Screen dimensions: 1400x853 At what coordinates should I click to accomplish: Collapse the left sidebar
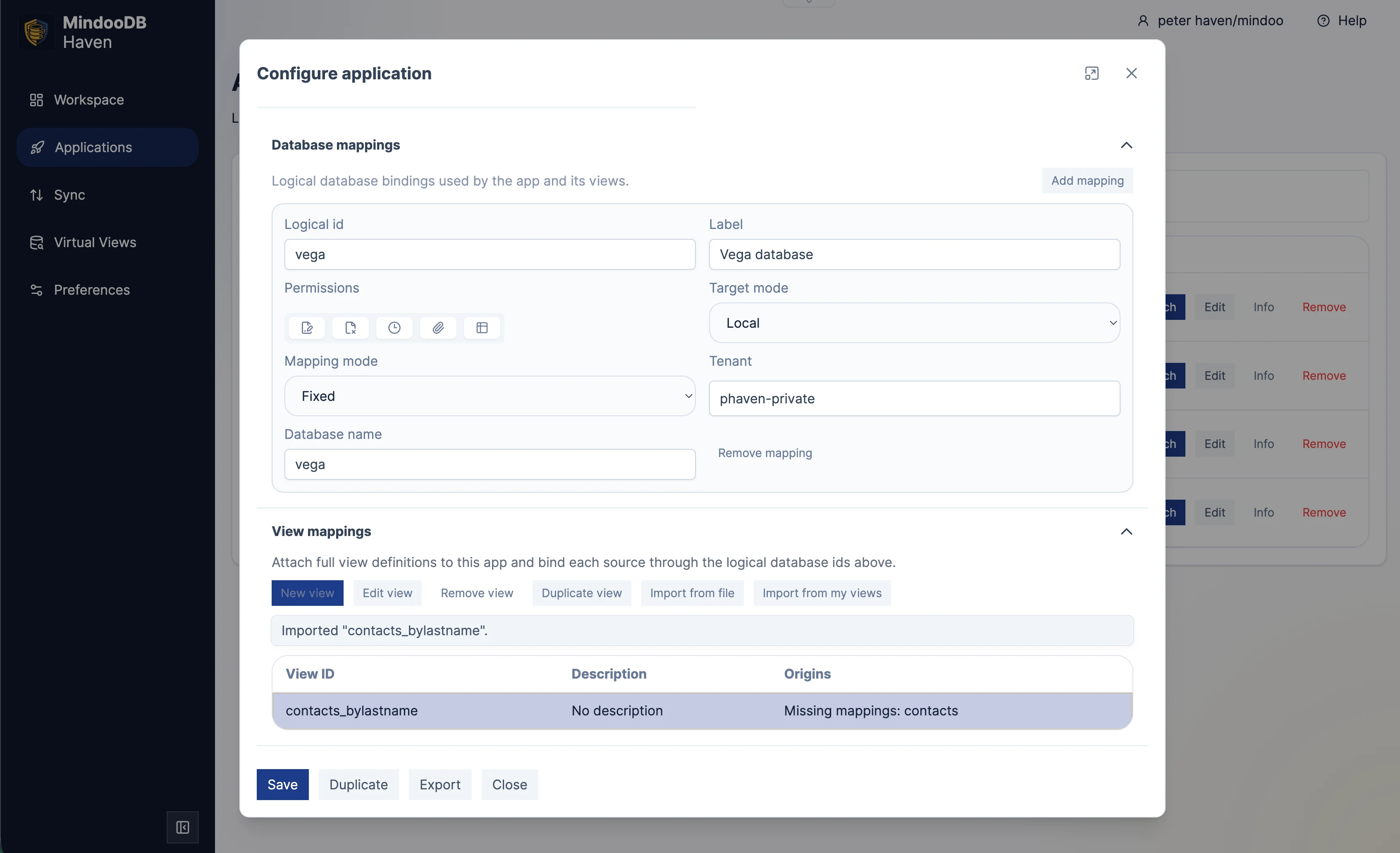[x=182, y=827]
